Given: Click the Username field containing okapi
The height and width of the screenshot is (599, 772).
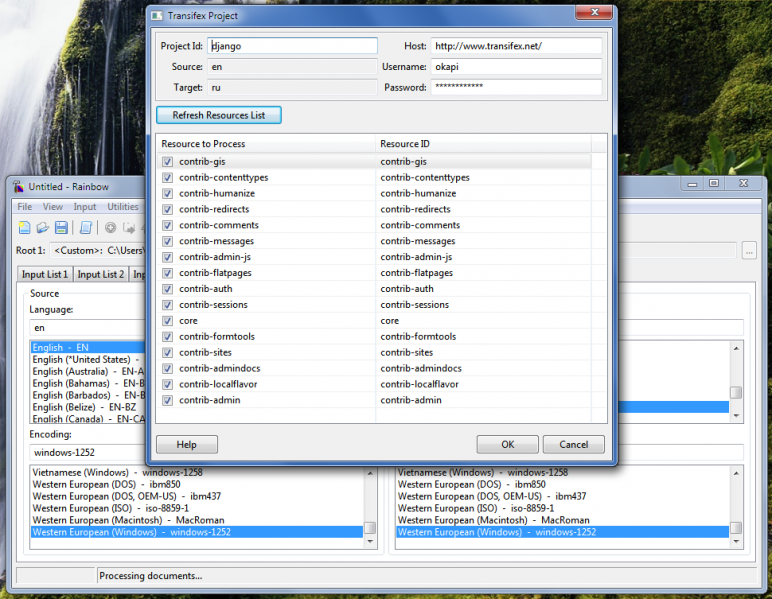Looking at the screenshot, I should tap(516, 66).
